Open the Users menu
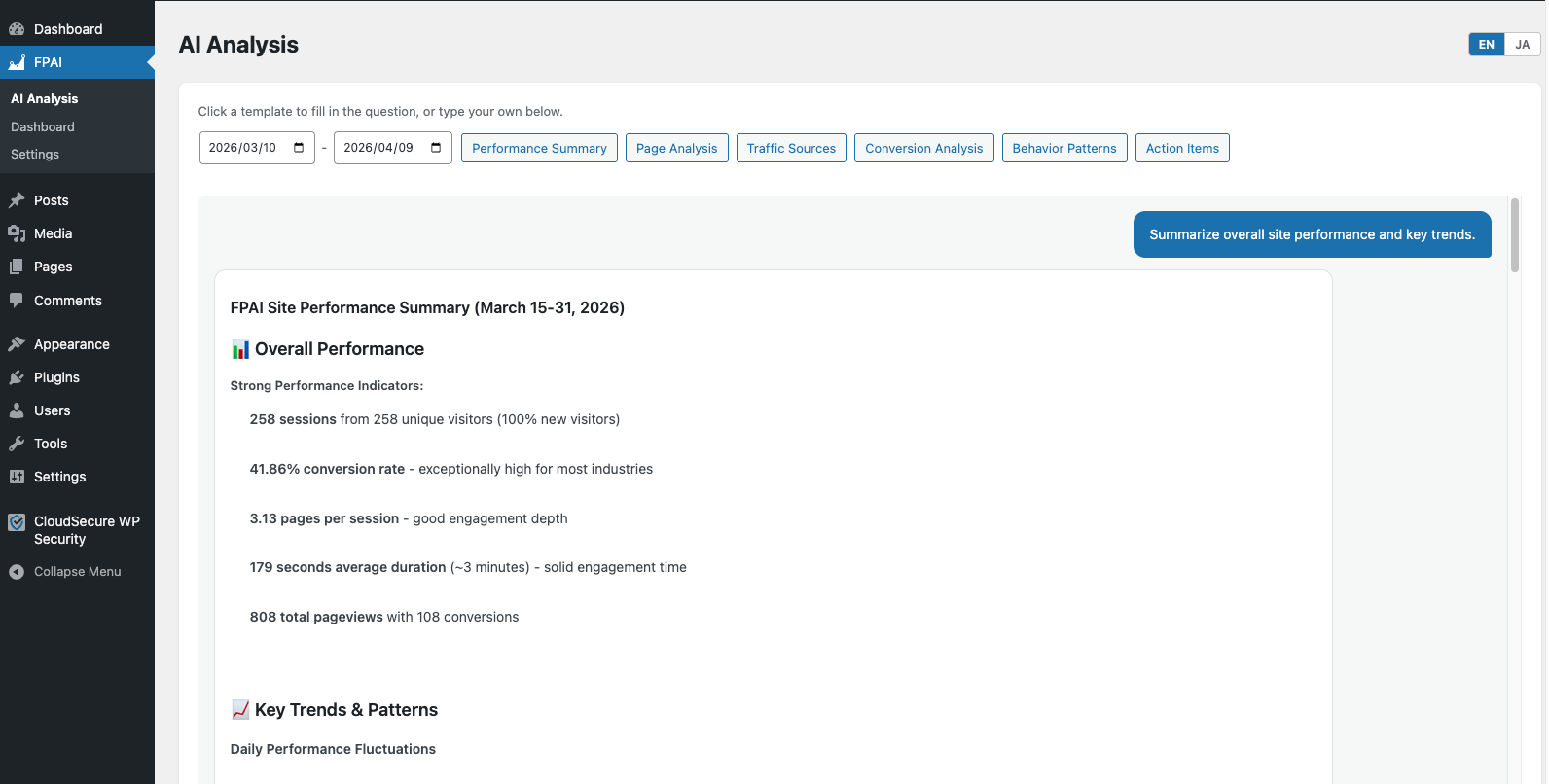This screenshot has height=784, width=1549. 52,410
